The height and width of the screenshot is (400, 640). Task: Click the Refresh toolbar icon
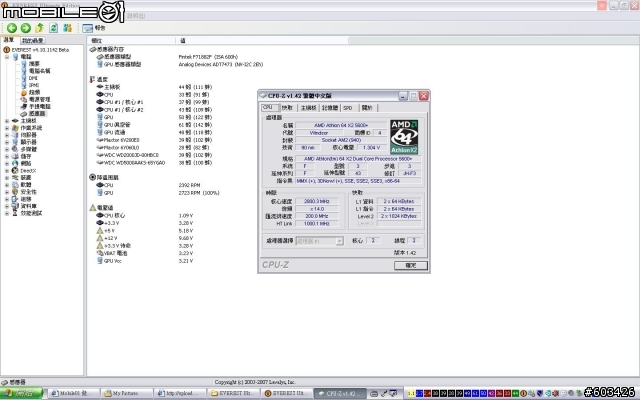53,28
